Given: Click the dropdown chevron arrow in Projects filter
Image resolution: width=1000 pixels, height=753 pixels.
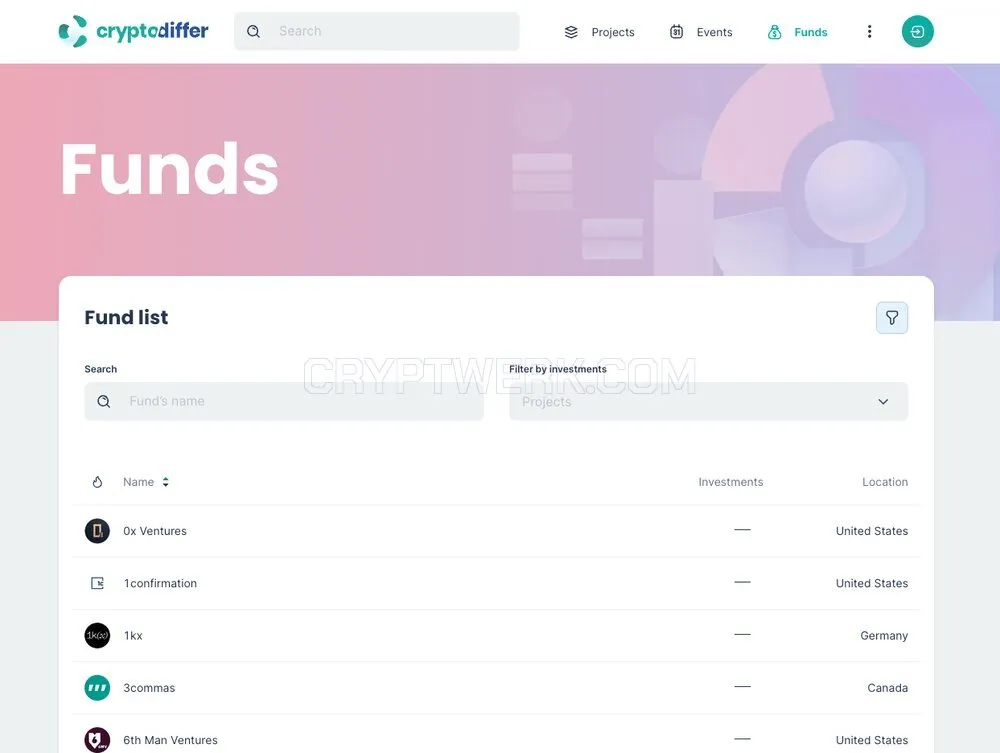Looking at the screenshot, I should pyautogui.click(x=883, y=402).
